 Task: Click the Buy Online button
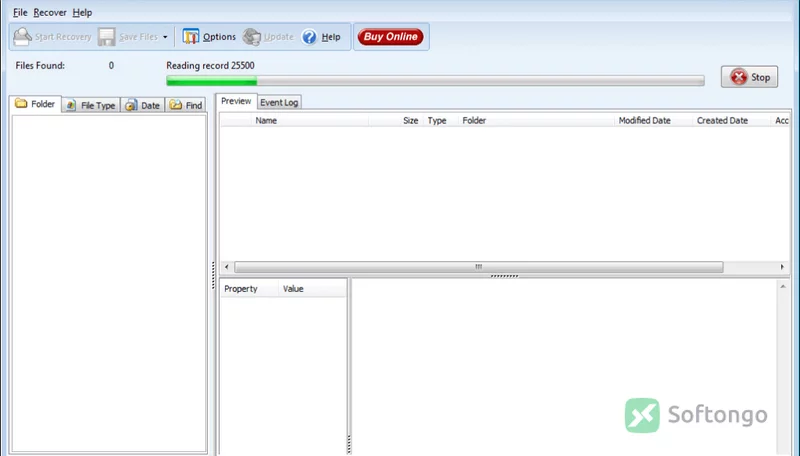pos(391,37)
